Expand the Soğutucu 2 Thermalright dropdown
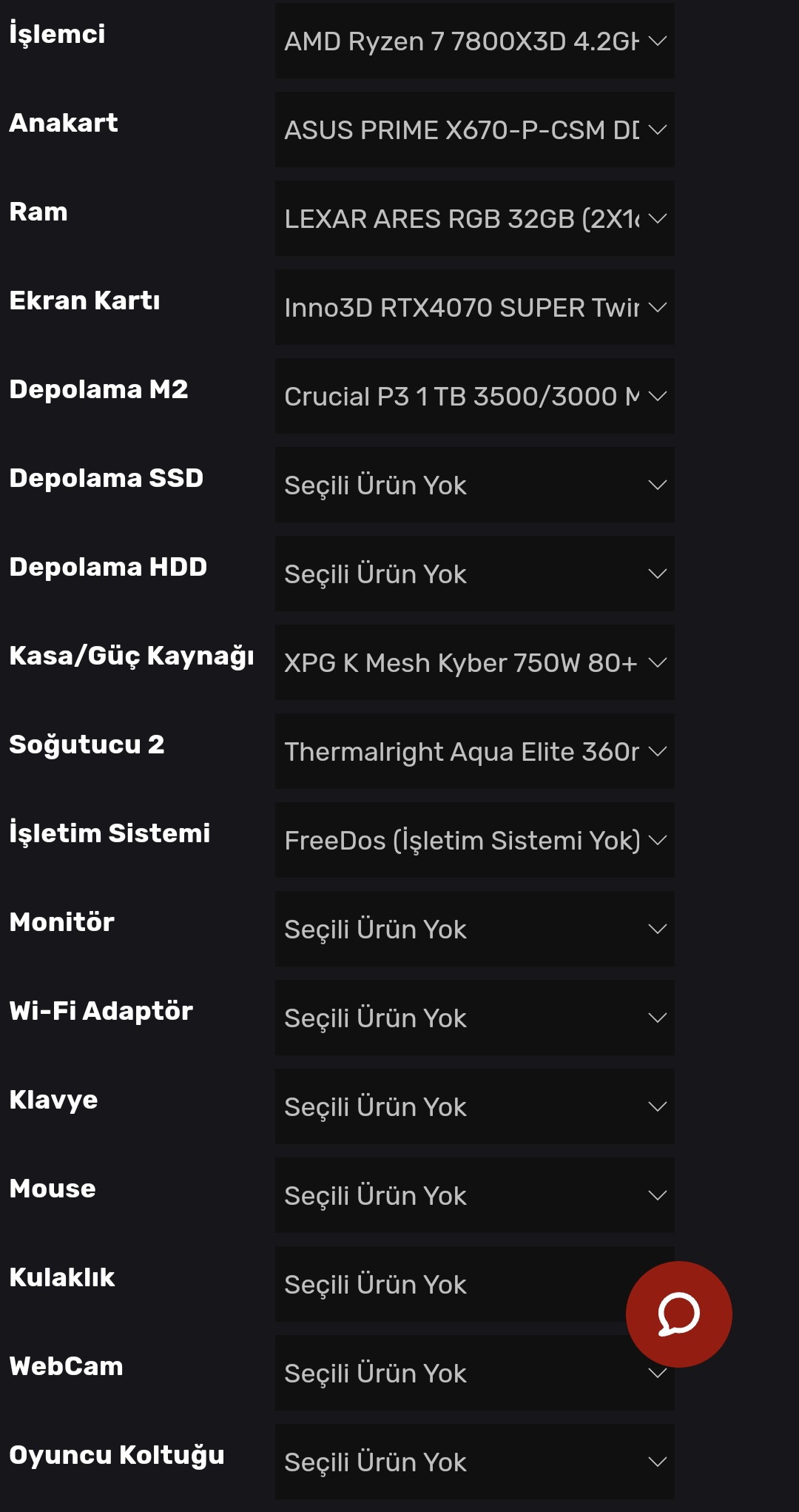This screenshot has height=1512, width=799. click(x=473, y=752)
